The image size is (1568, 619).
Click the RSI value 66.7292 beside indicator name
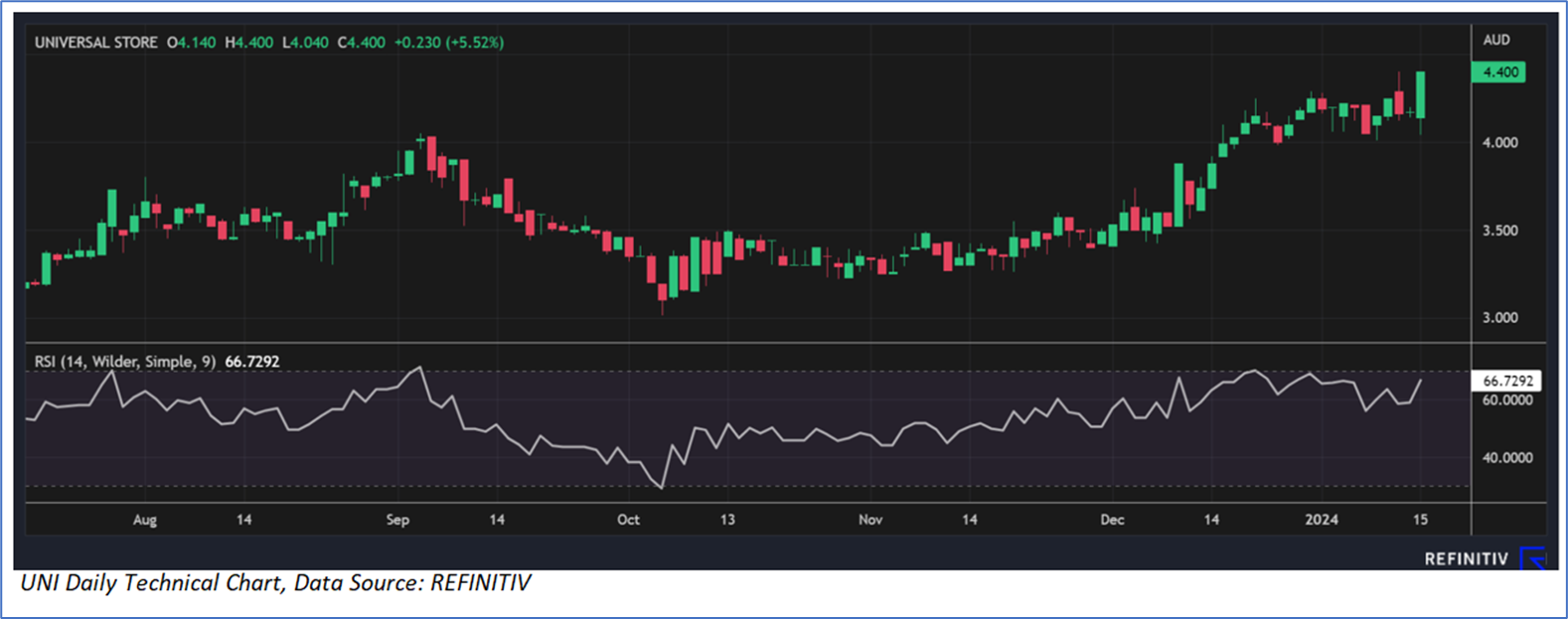[x=252, y=362]
